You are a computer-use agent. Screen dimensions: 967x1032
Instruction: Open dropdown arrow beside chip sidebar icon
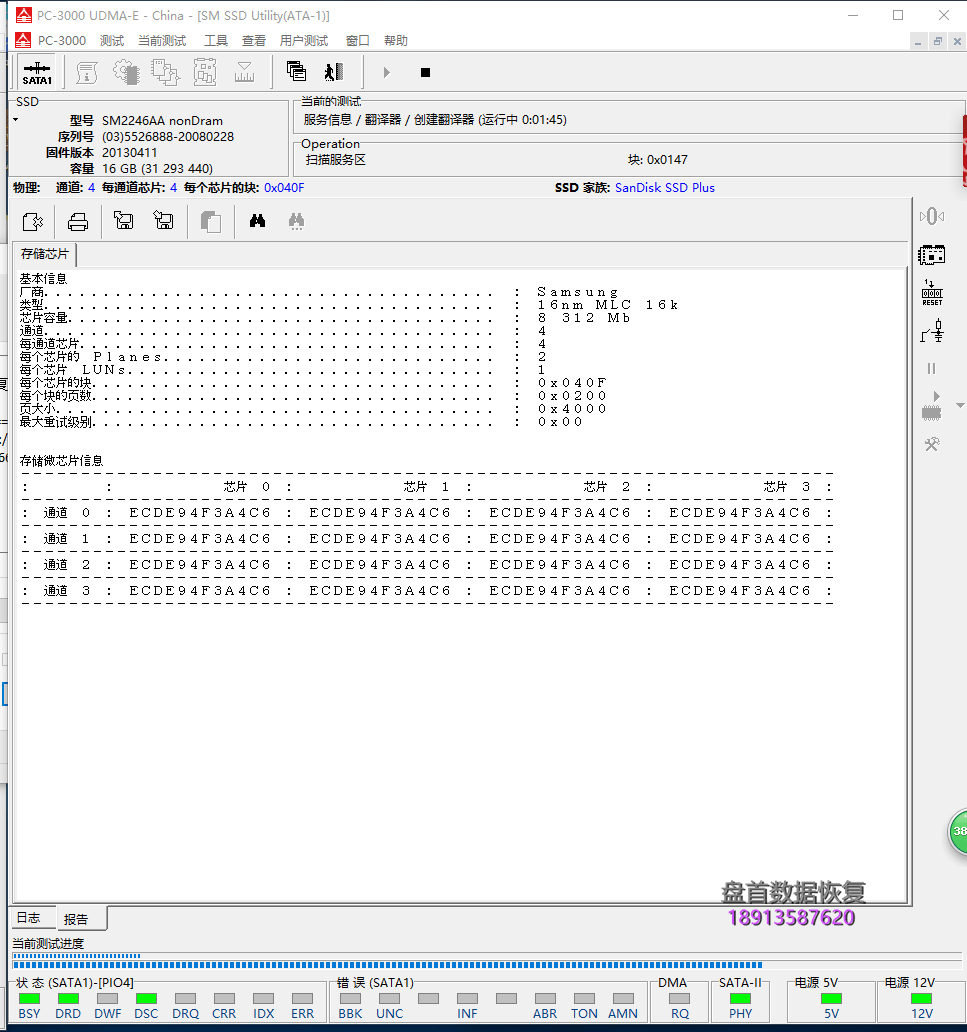[960, 405]
